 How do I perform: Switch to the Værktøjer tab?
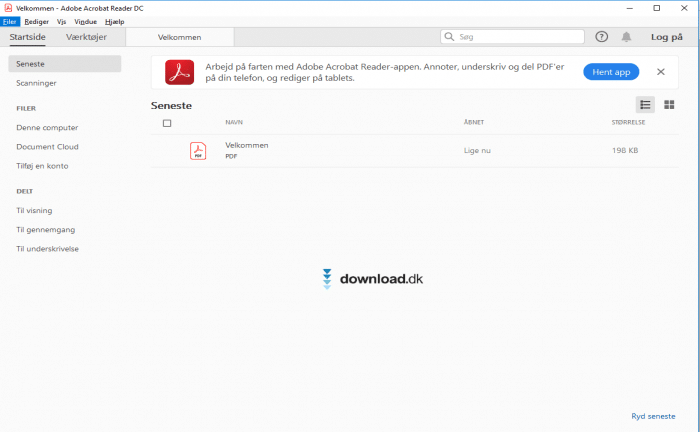[86, 37]
